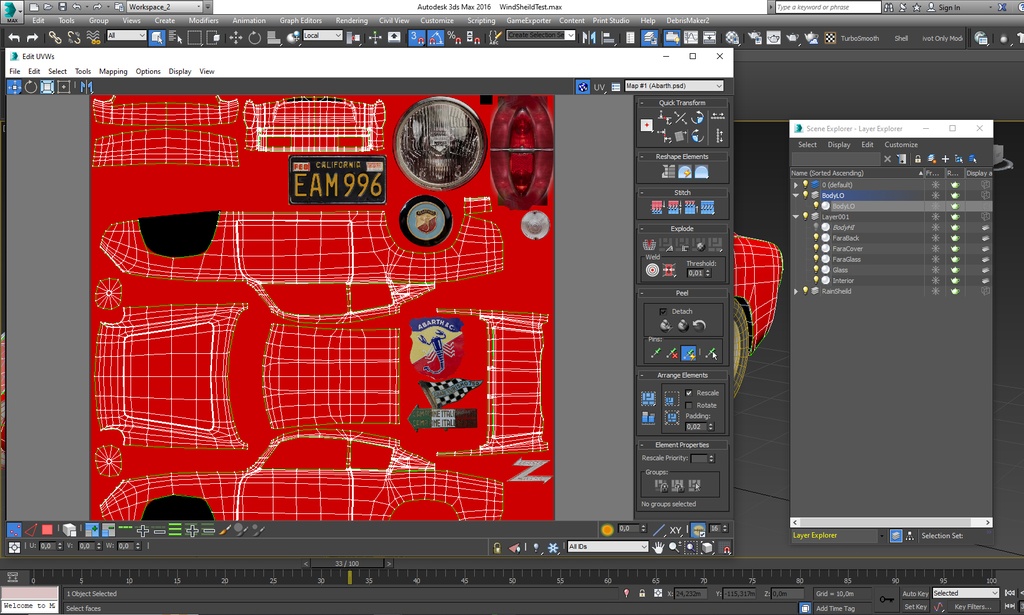Click the Undo arrow in main toolbar
This screenshot has height=615, width=1024.
pos(13,37)
